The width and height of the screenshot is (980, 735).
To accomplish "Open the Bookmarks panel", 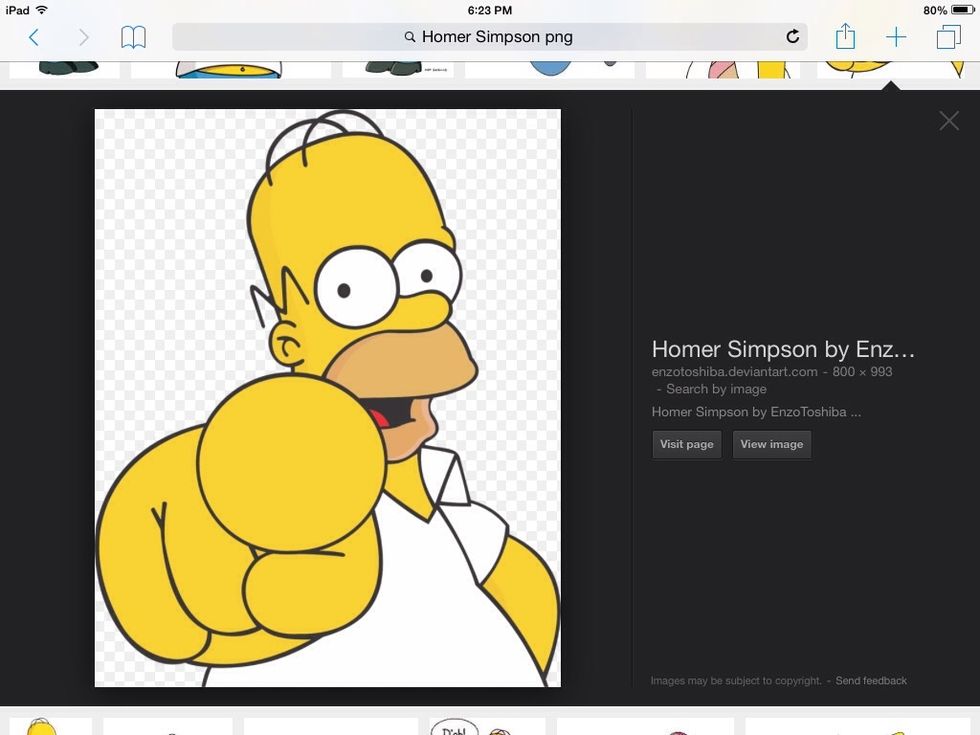I will coord(133,37).
